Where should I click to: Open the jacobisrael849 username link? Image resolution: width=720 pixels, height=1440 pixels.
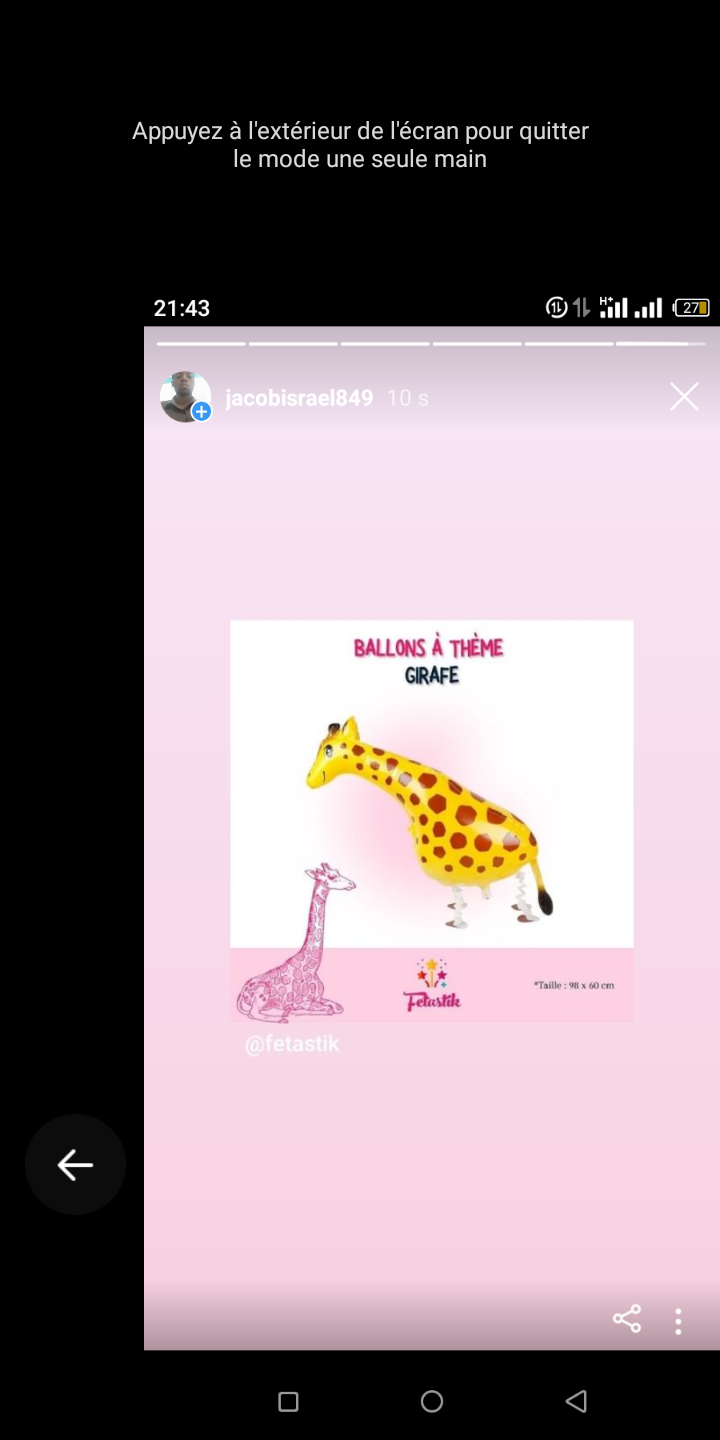pos(299,398)
